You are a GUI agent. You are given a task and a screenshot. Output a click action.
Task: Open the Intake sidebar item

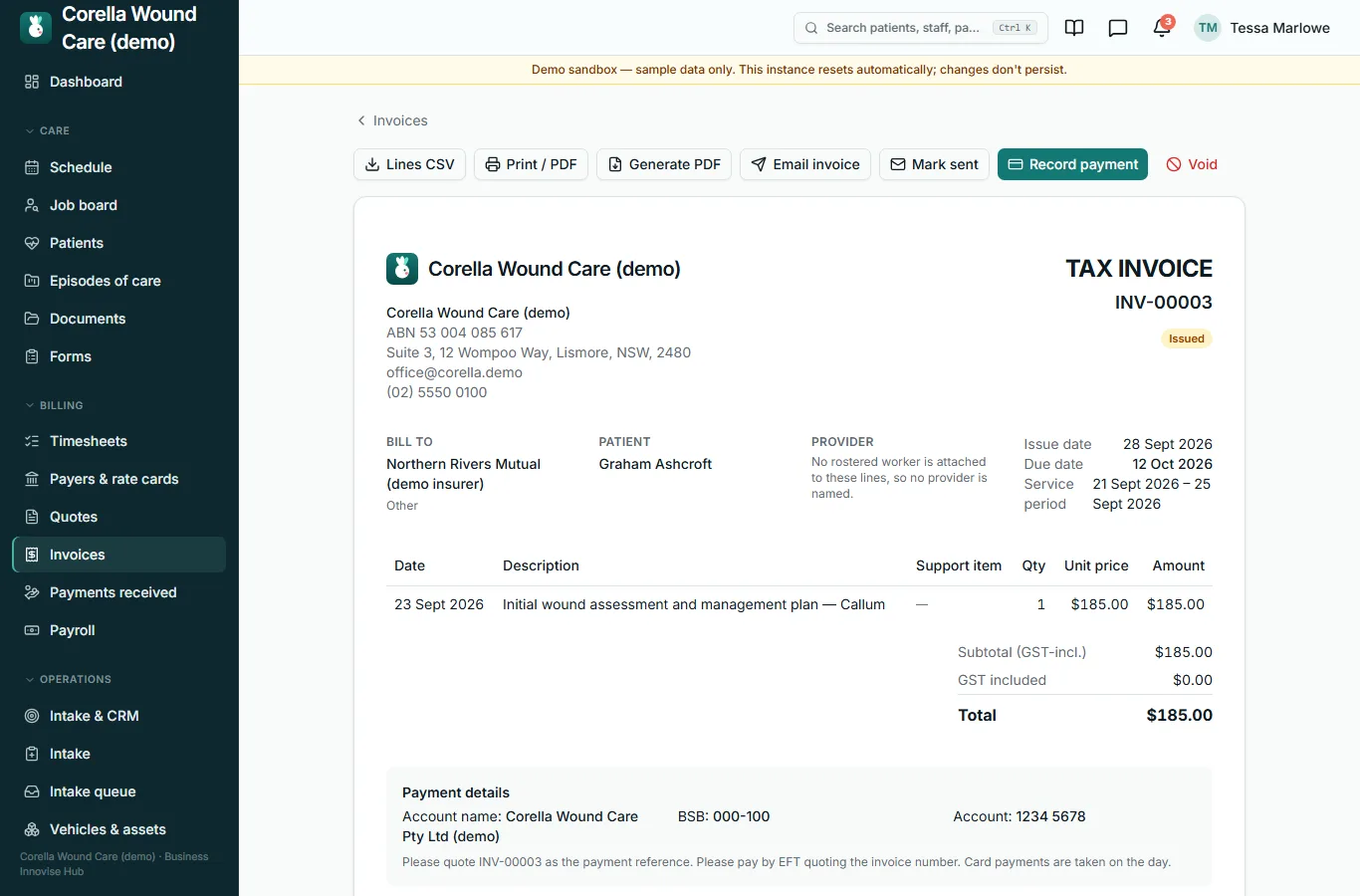pyautogui.click(x=119, y=754)
